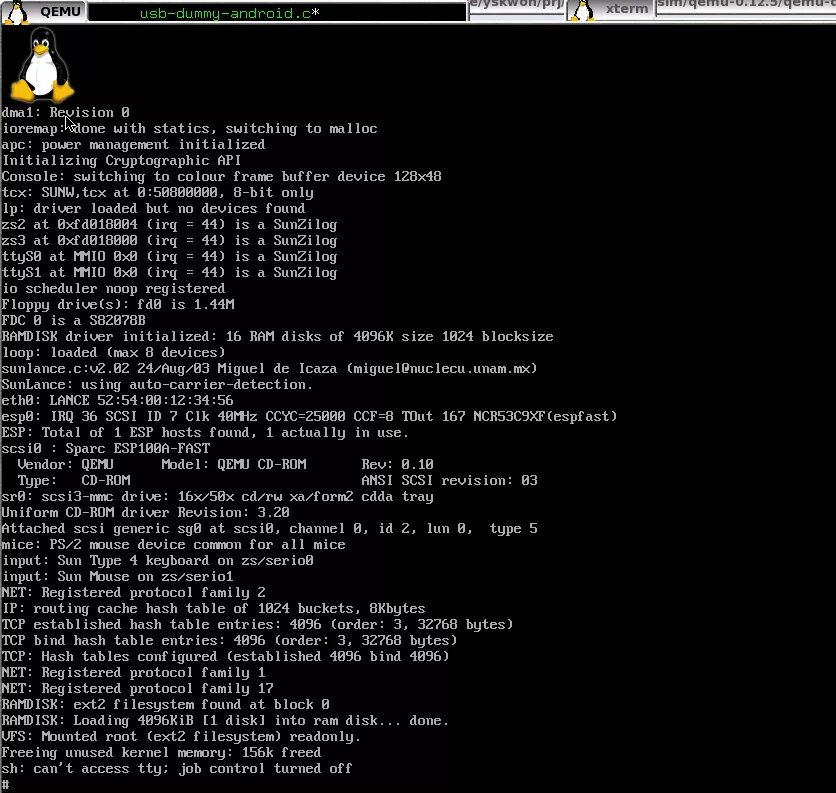
Task: Click 'sh: can't access tty' line
Action: coord(176,768)
